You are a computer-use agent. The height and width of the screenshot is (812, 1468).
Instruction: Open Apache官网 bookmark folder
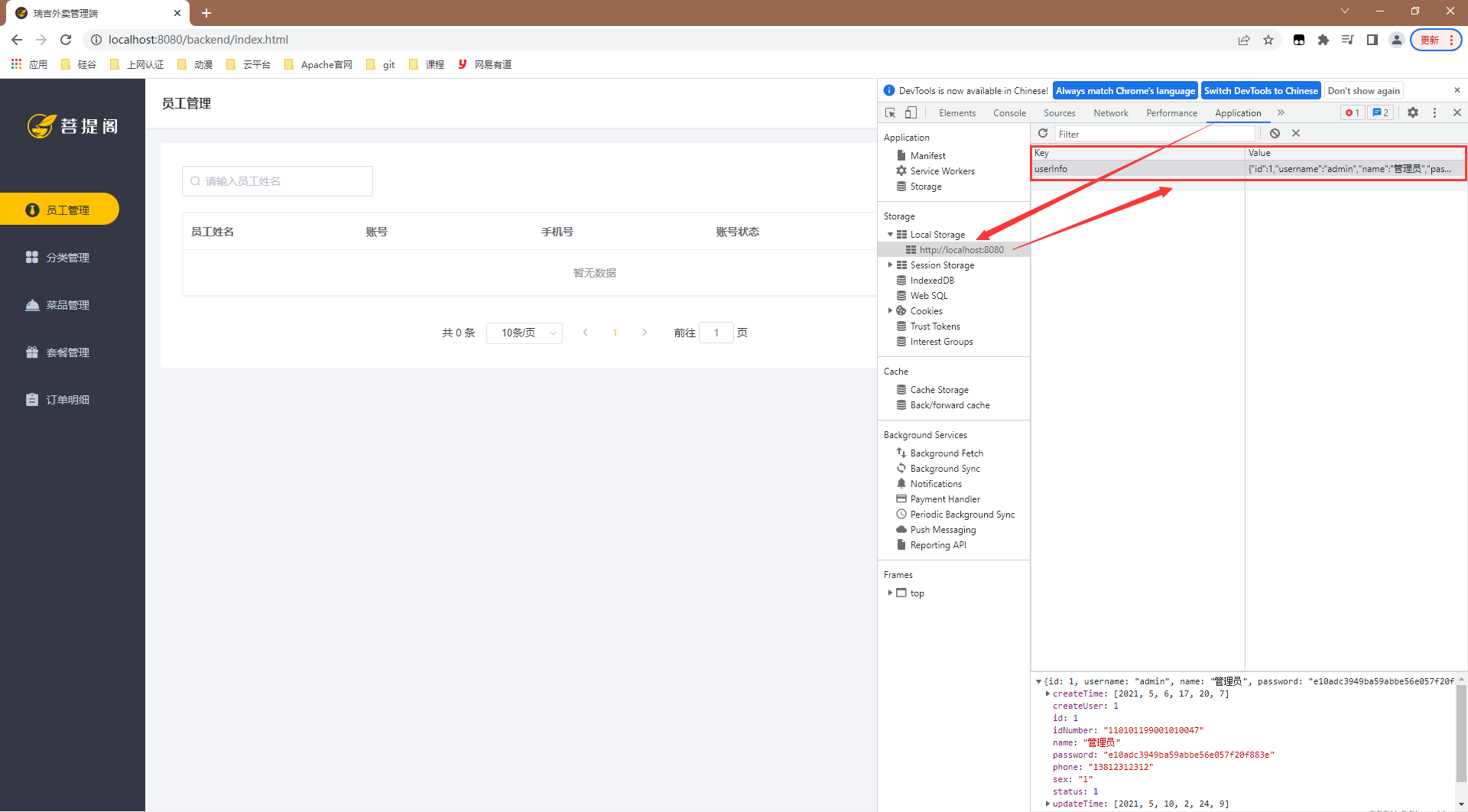[318, 64]
